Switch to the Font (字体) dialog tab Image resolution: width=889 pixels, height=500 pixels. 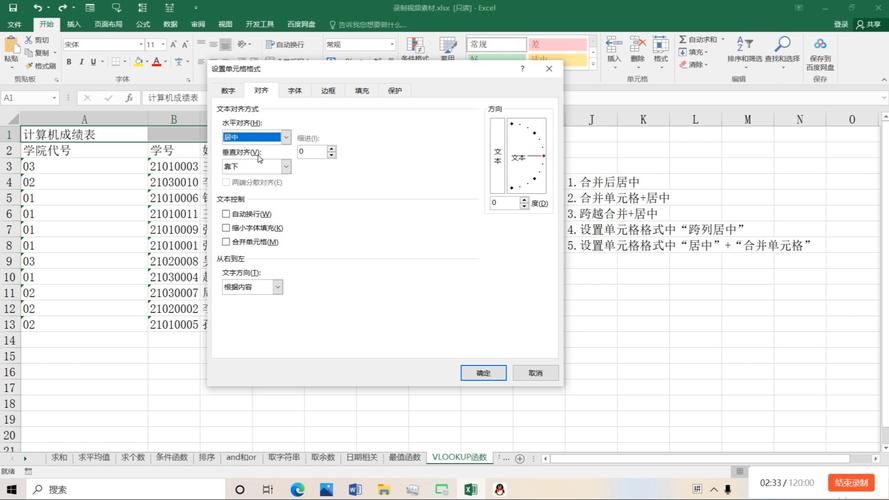tap(295, 91)
